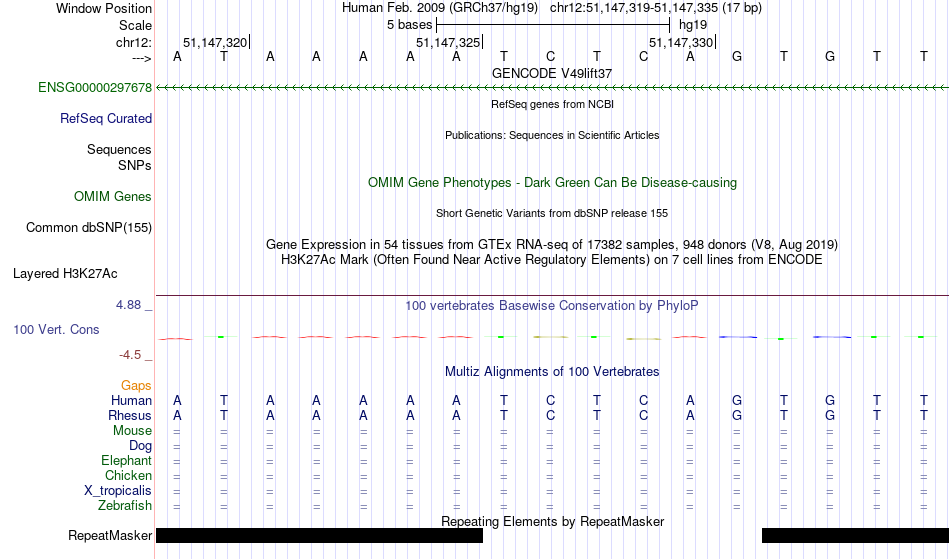
Task: Select the Human alignment row label
Action: (131, 400)
